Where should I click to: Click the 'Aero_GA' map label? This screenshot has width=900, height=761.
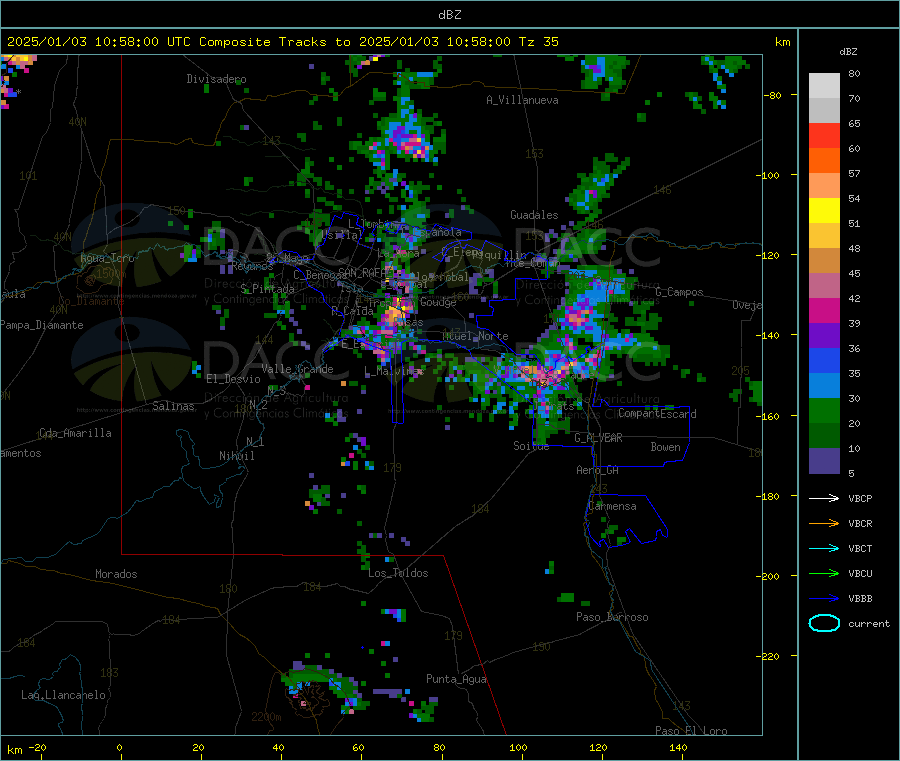598,470
